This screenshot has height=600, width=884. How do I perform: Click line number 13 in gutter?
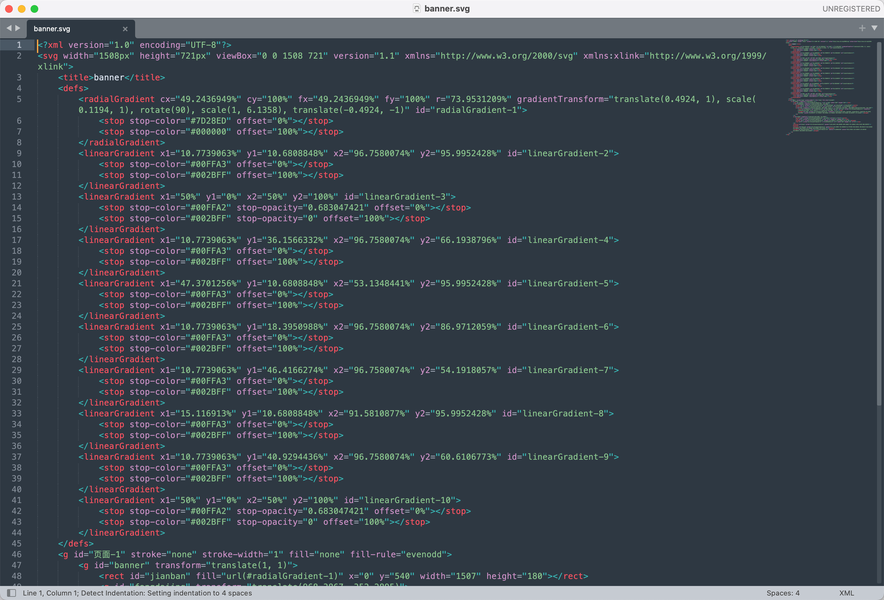(16, 196)
